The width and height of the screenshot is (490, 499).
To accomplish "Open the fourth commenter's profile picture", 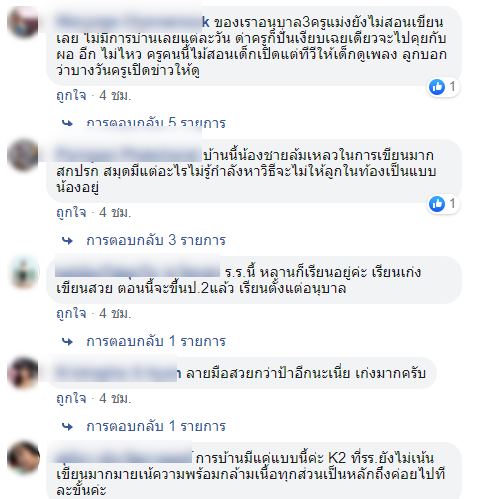I will pyautogui.click(x=23, y=373).
